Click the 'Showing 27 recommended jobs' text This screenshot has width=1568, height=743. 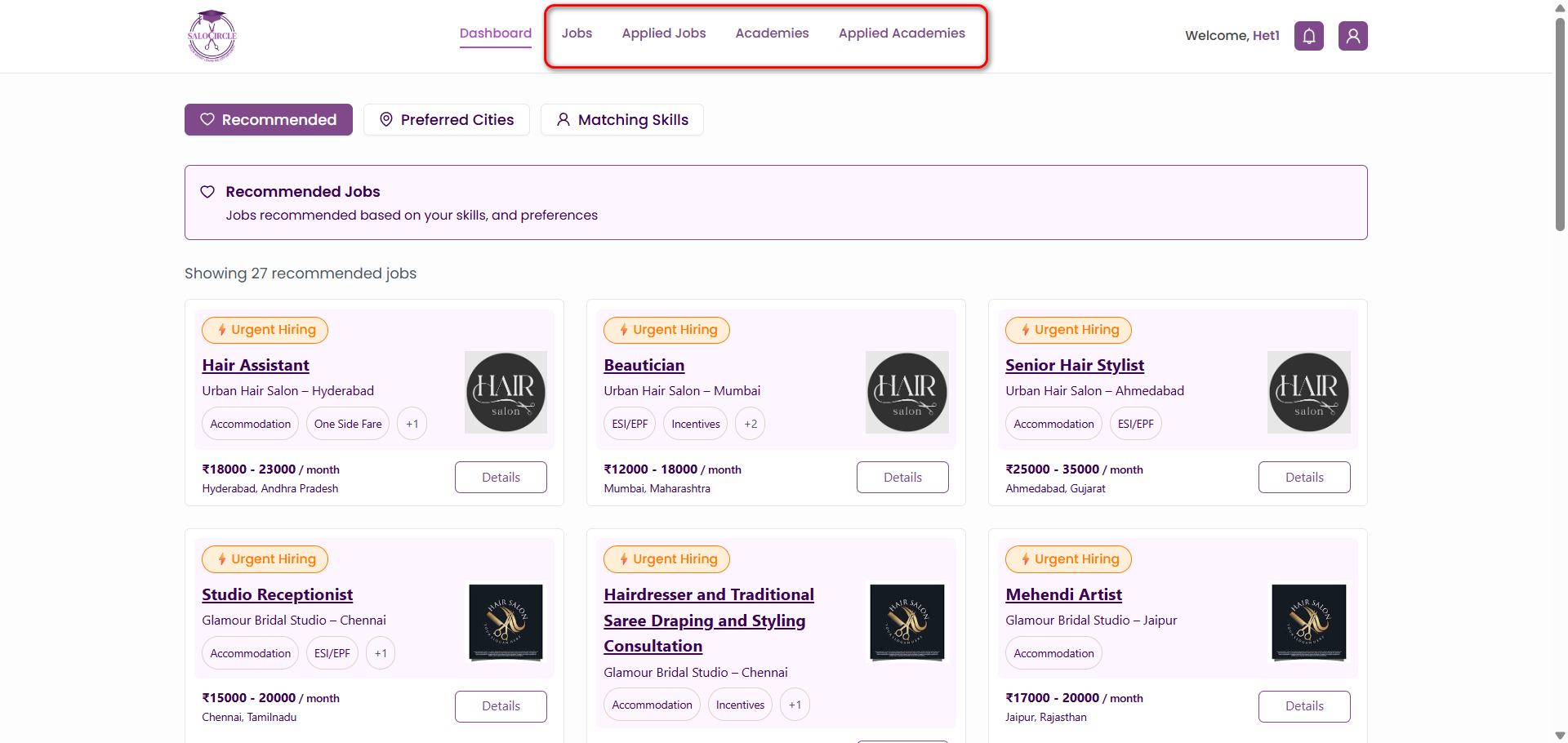point(301,274)
